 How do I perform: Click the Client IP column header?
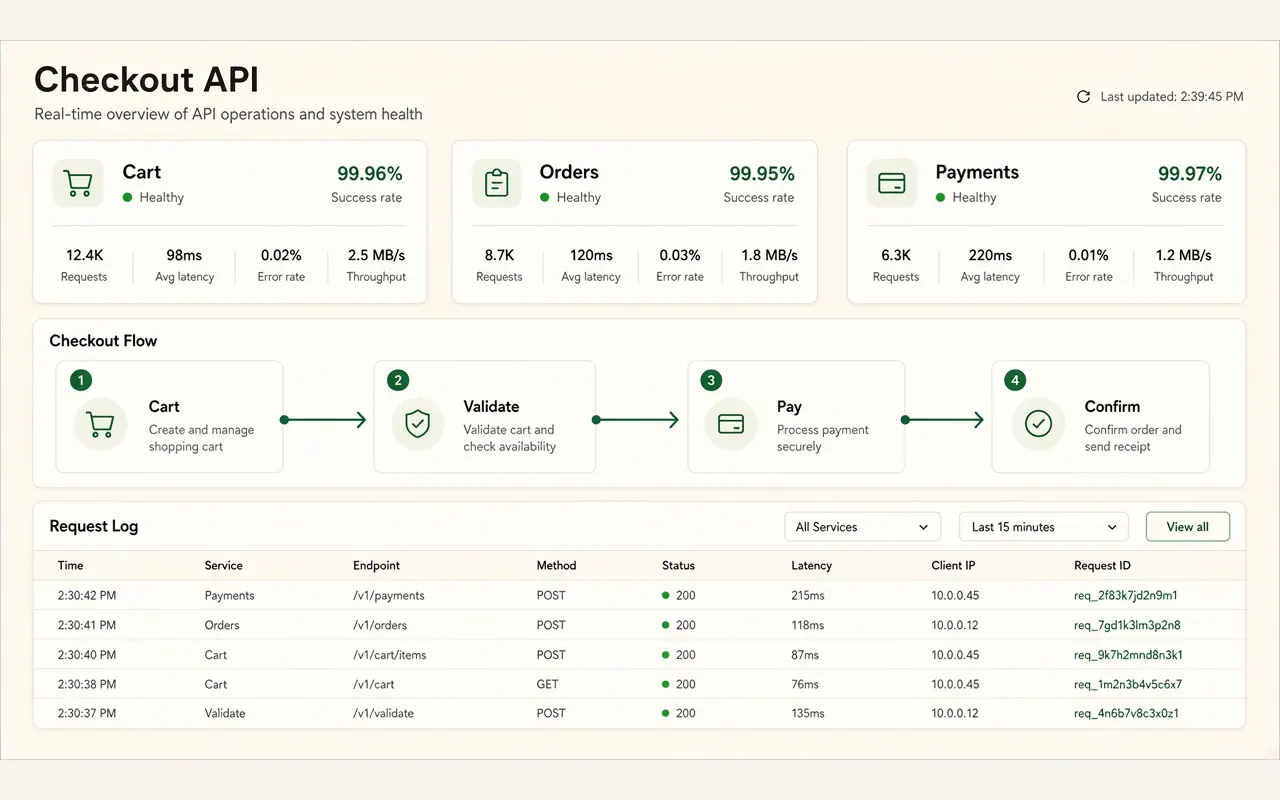point(953,565)
